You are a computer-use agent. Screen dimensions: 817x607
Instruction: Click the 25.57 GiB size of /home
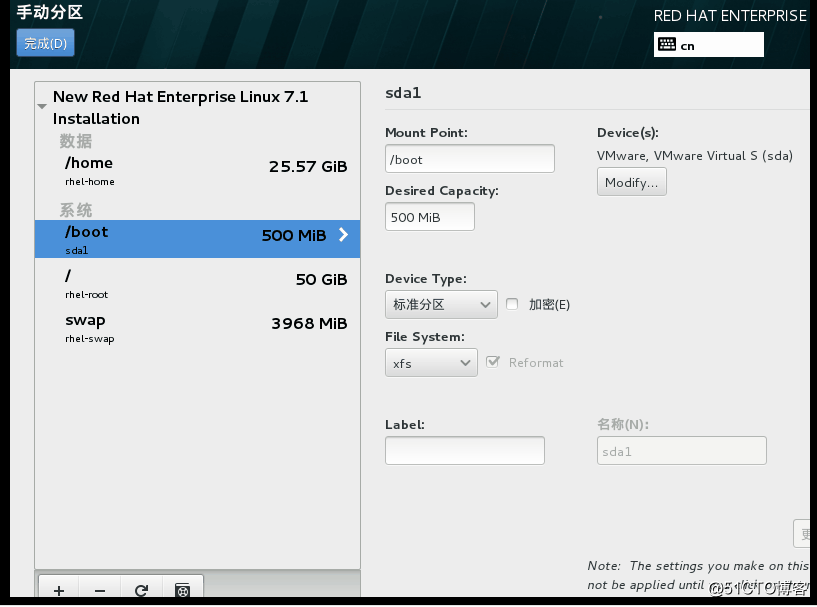tap(308, 167)
